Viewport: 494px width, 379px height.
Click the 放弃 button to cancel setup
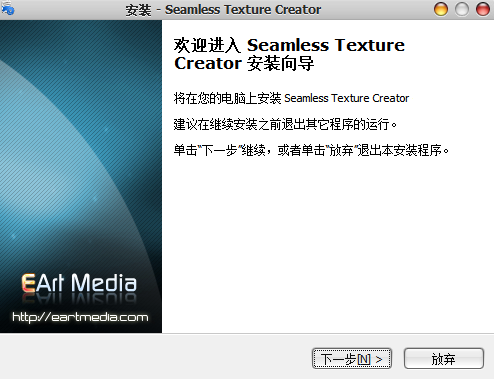[444, 359]
